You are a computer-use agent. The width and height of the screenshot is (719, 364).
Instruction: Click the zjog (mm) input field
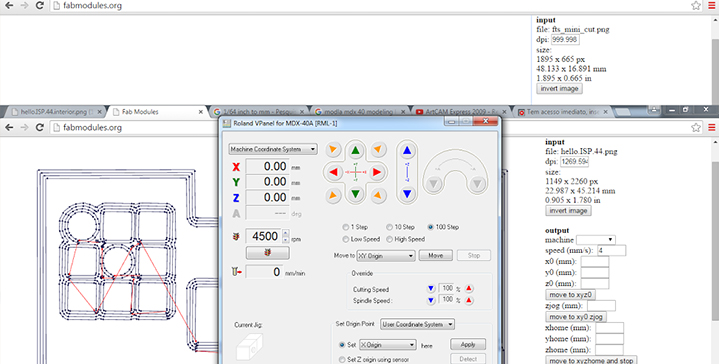pos(601,306)
